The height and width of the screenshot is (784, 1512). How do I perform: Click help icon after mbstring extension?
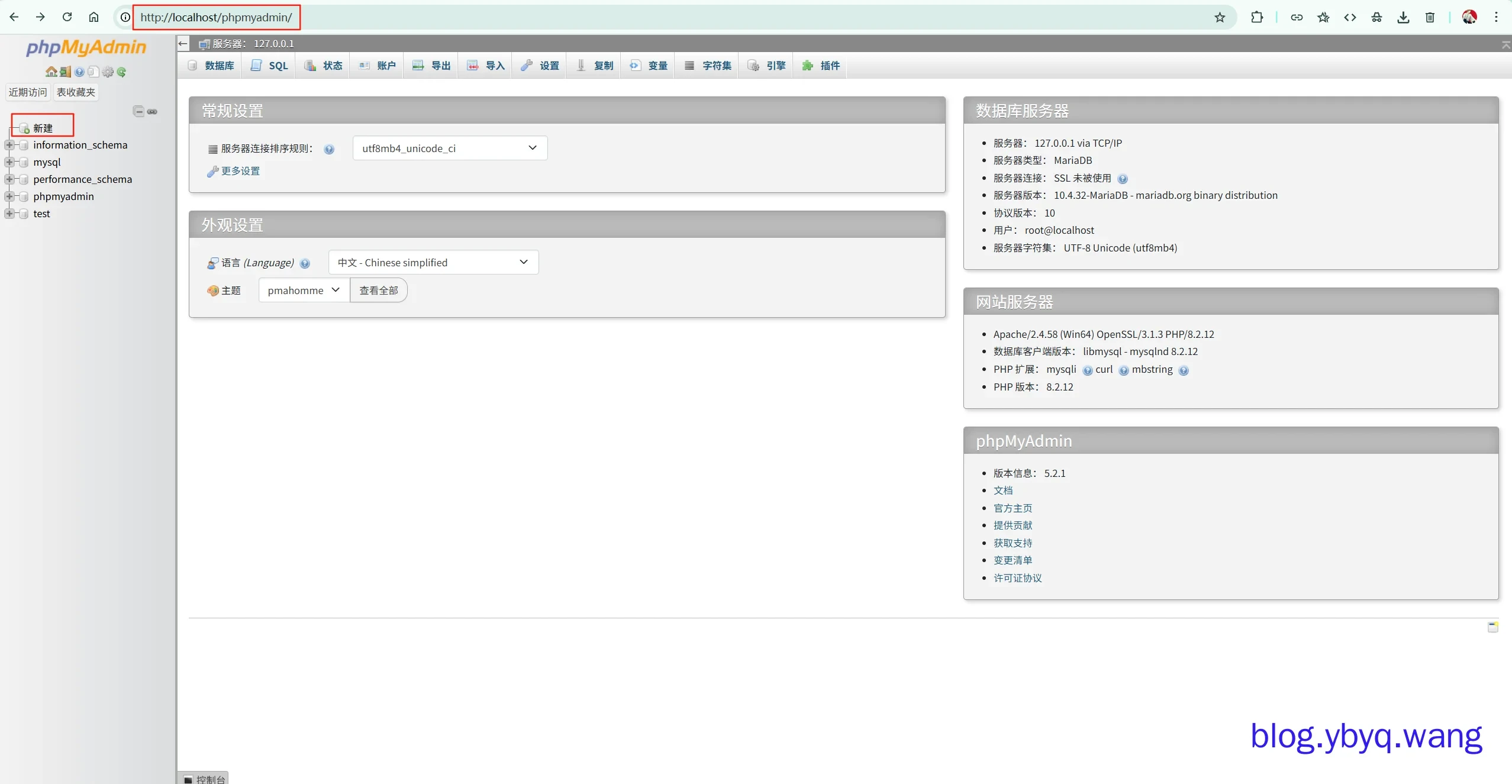(1183, 371)
